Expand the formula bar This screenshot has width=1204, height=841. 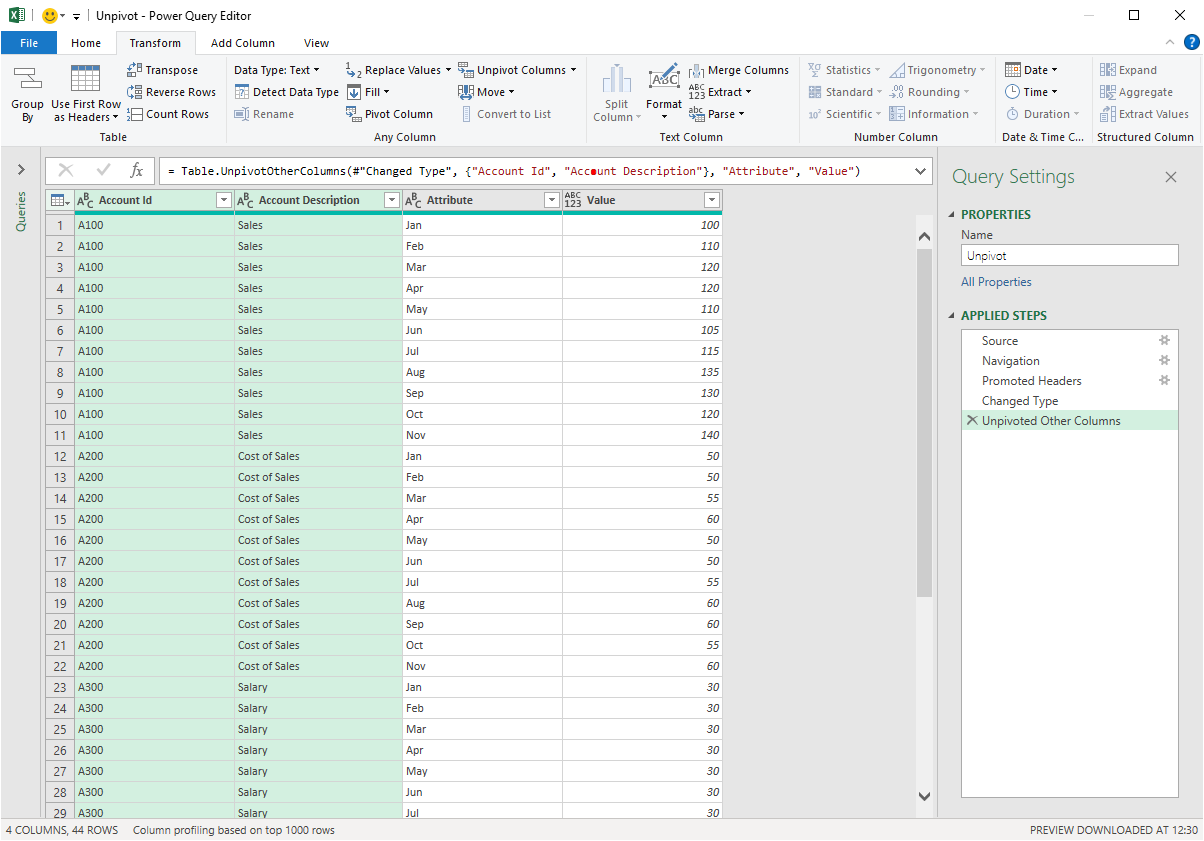[x=920, y=171]
